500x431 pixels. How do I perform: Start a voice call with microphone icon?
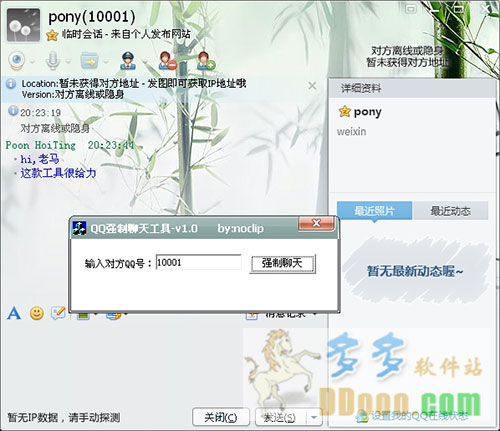coord(52,61)
